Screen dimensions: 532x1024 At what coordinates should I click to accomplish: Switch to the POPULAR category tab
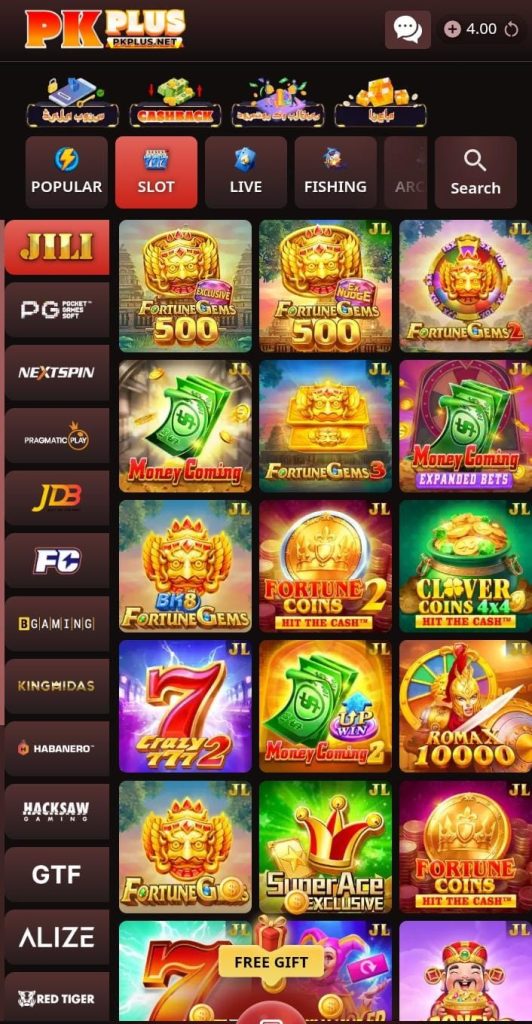67,172
